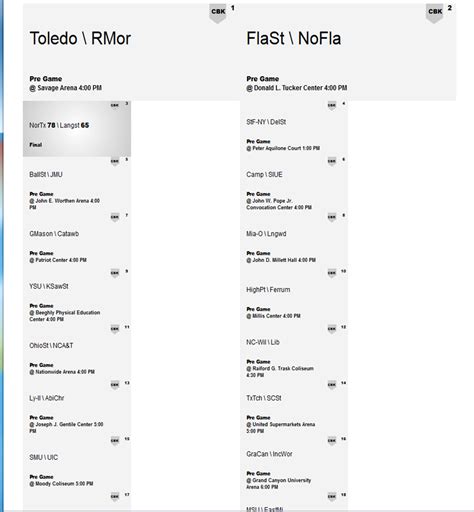Click the CBK badge above GMason \ Catawb game
The height and width of the screenshot is (512, 474).
115,217
